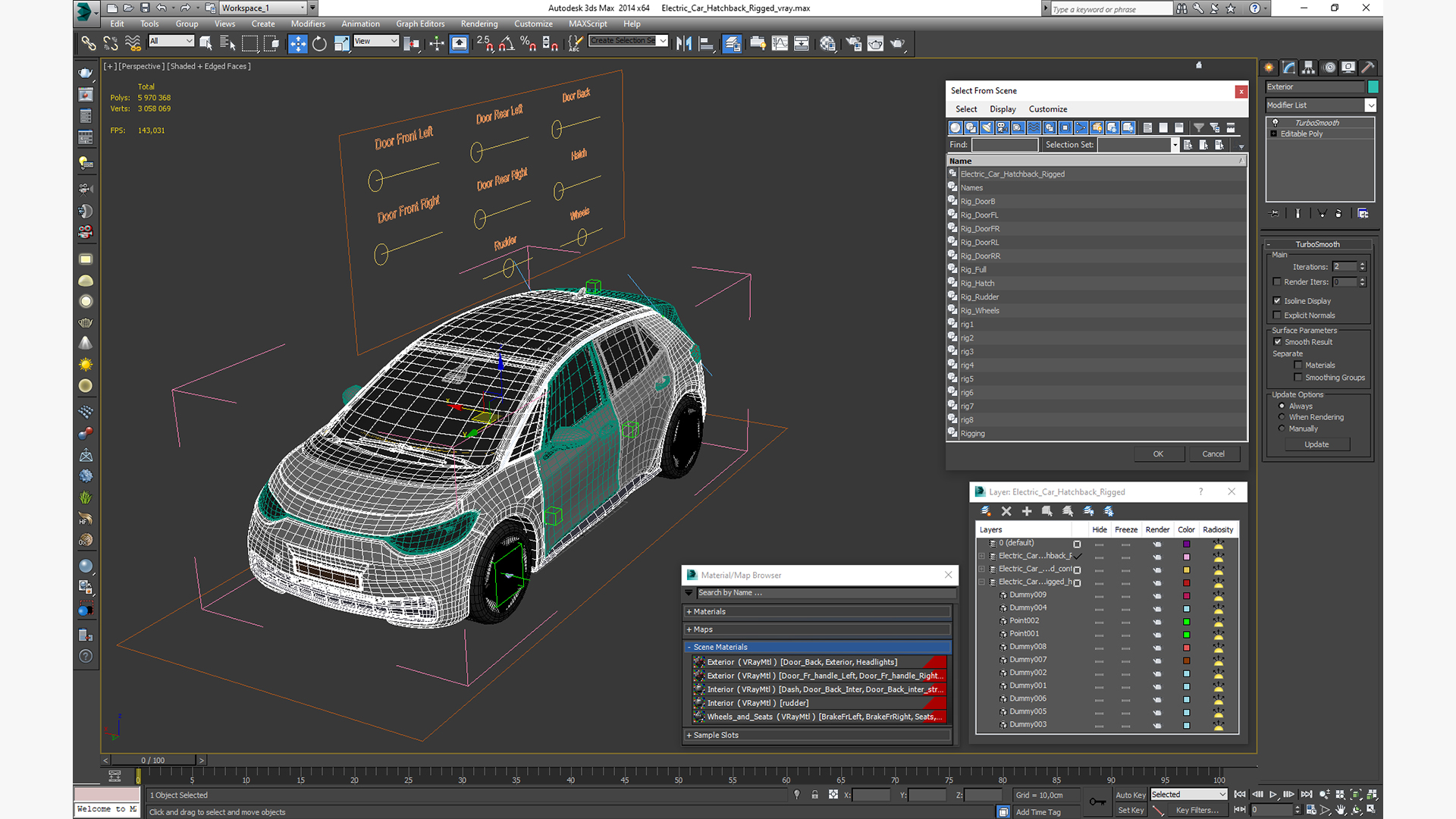Click the Set Key button
The height and width of the screenshot is (819, 1456).
tap(1131, 811)
